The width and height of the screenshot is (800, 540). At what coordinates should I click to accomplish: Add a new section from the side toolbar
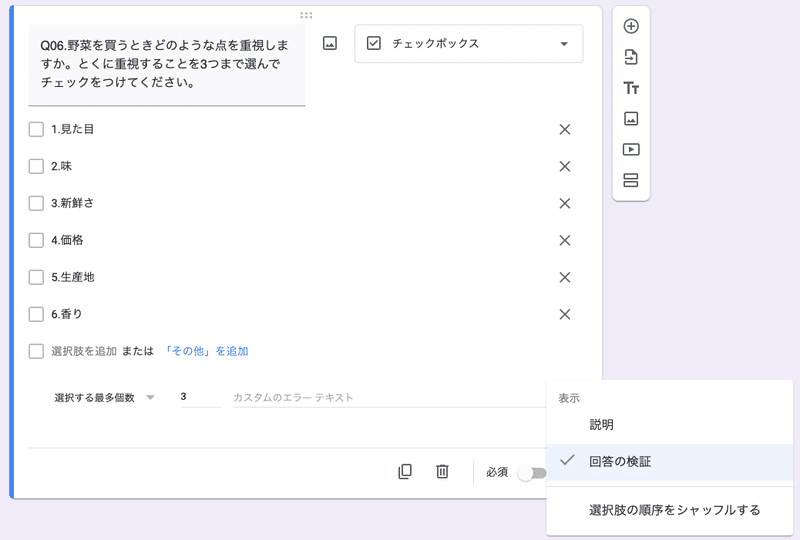[631, 180]
